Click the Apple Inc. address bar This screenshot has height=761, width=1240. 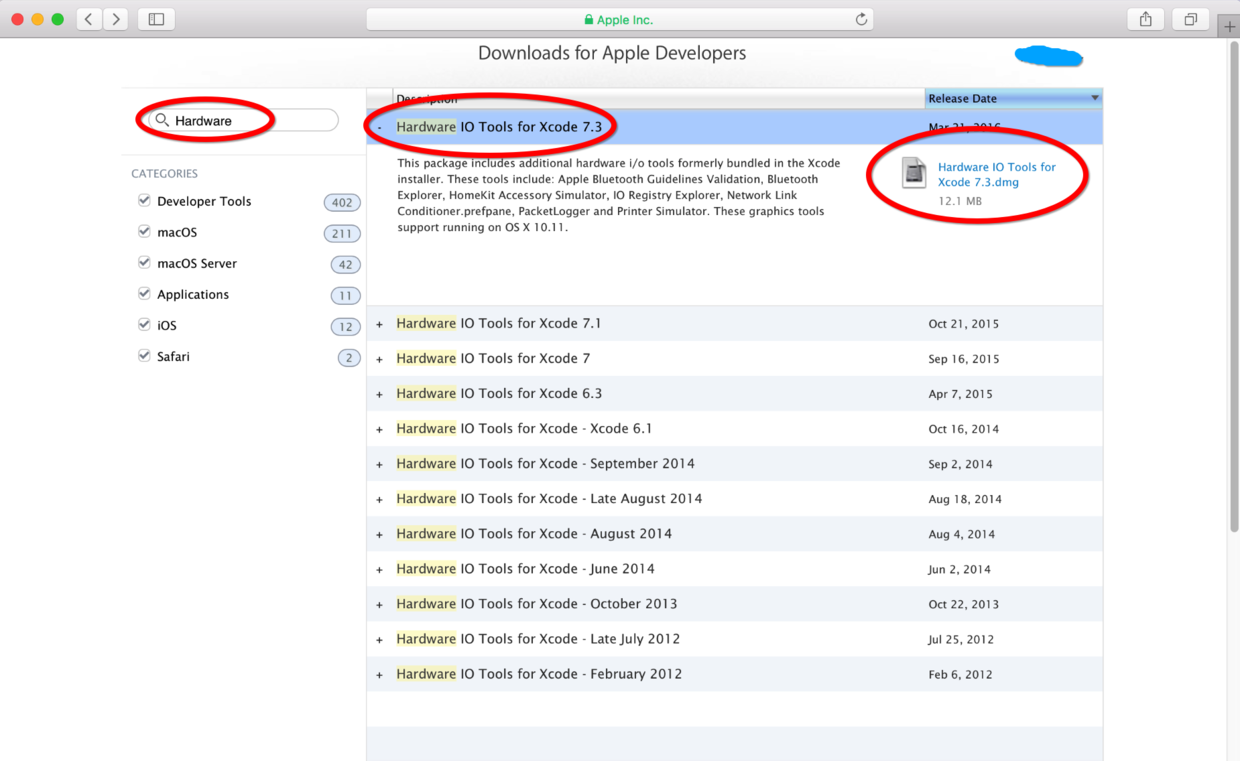620,19
